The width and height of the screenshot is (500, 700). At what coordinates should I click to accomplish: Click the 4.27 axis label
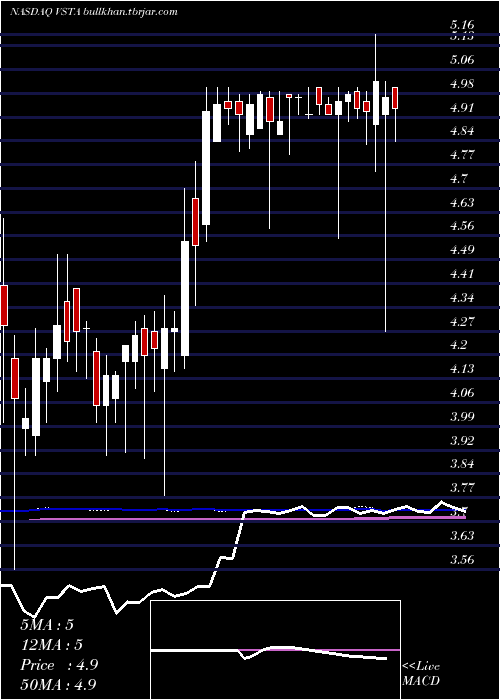click(462, 321)
